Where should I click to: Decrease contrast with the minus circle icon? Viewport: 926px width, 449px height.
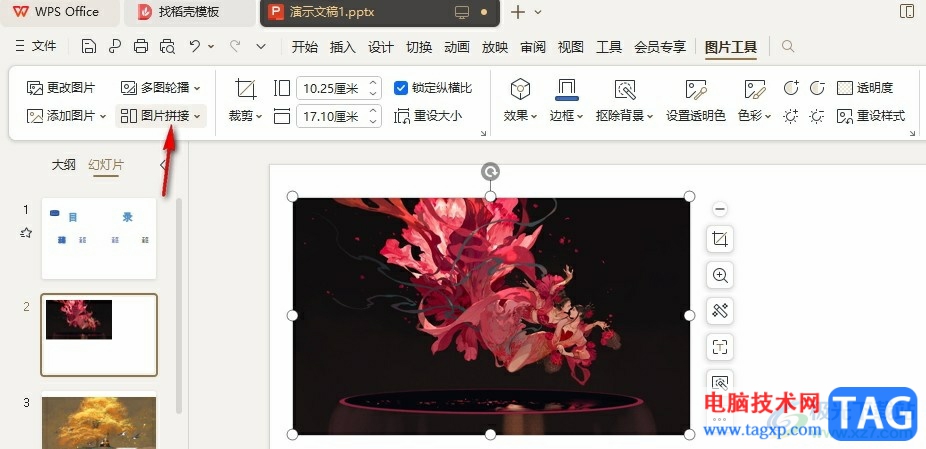click(817, 88)
